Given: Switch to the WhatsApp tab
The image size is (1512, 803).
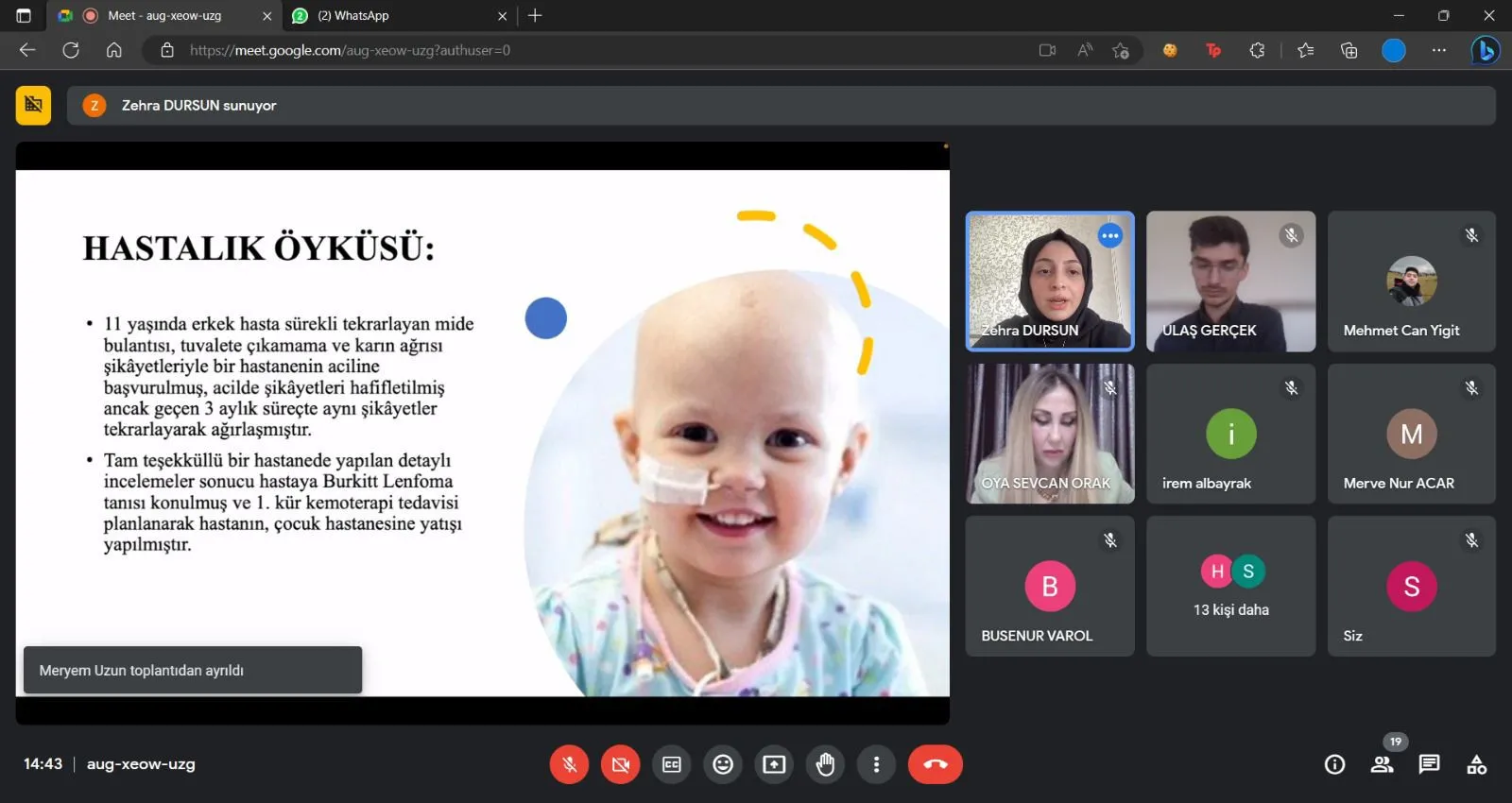Looking at the screenshot, I should coord(397,16).
